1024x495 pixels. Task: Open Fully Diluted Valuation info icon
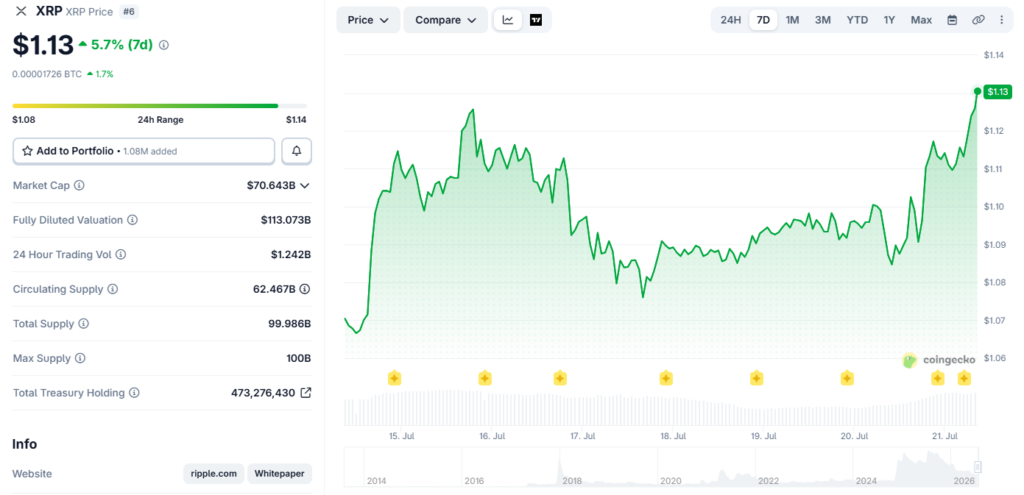[x=133, y=220]
